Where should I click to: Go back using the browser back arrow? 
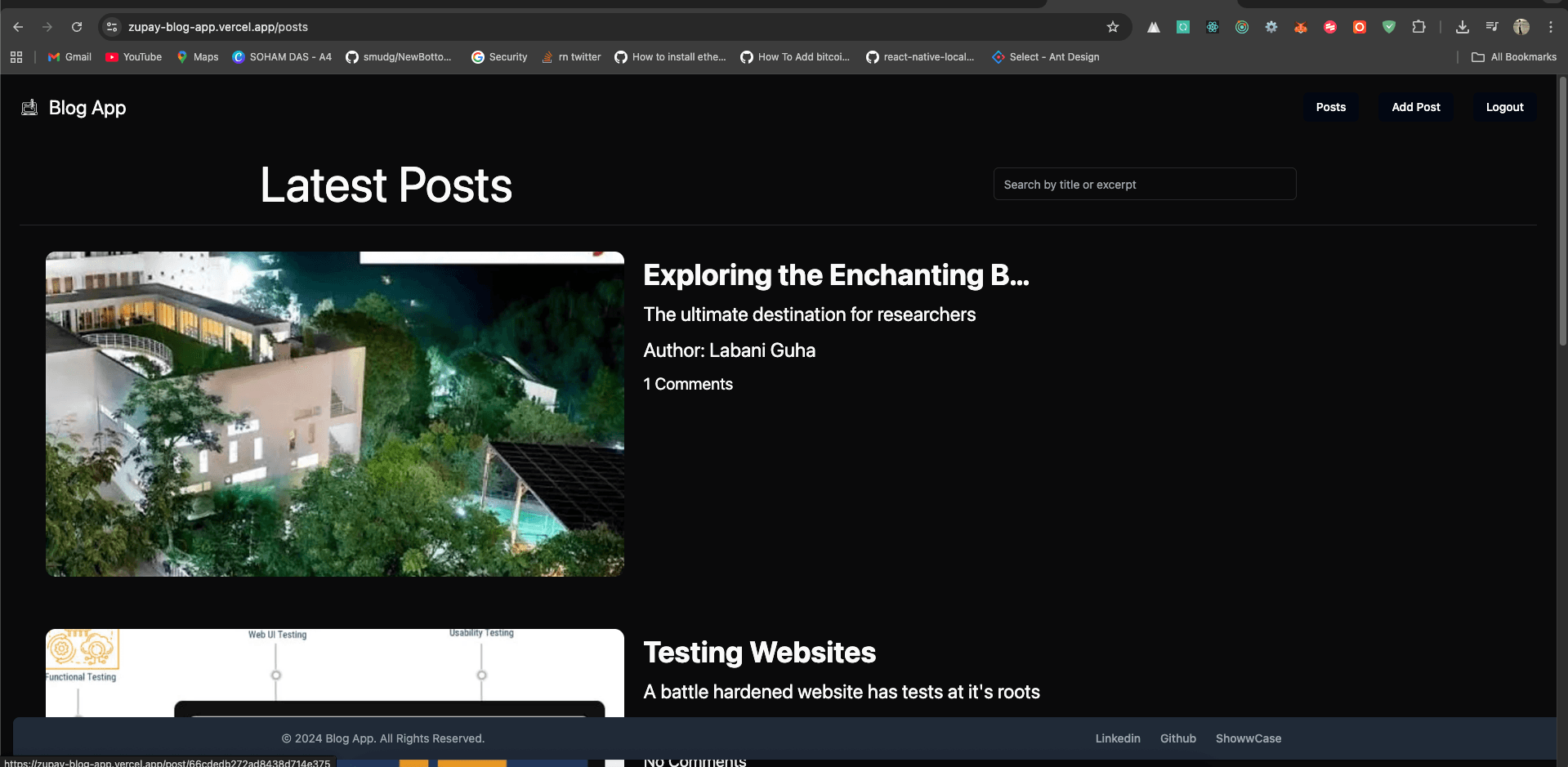(18, 27)
